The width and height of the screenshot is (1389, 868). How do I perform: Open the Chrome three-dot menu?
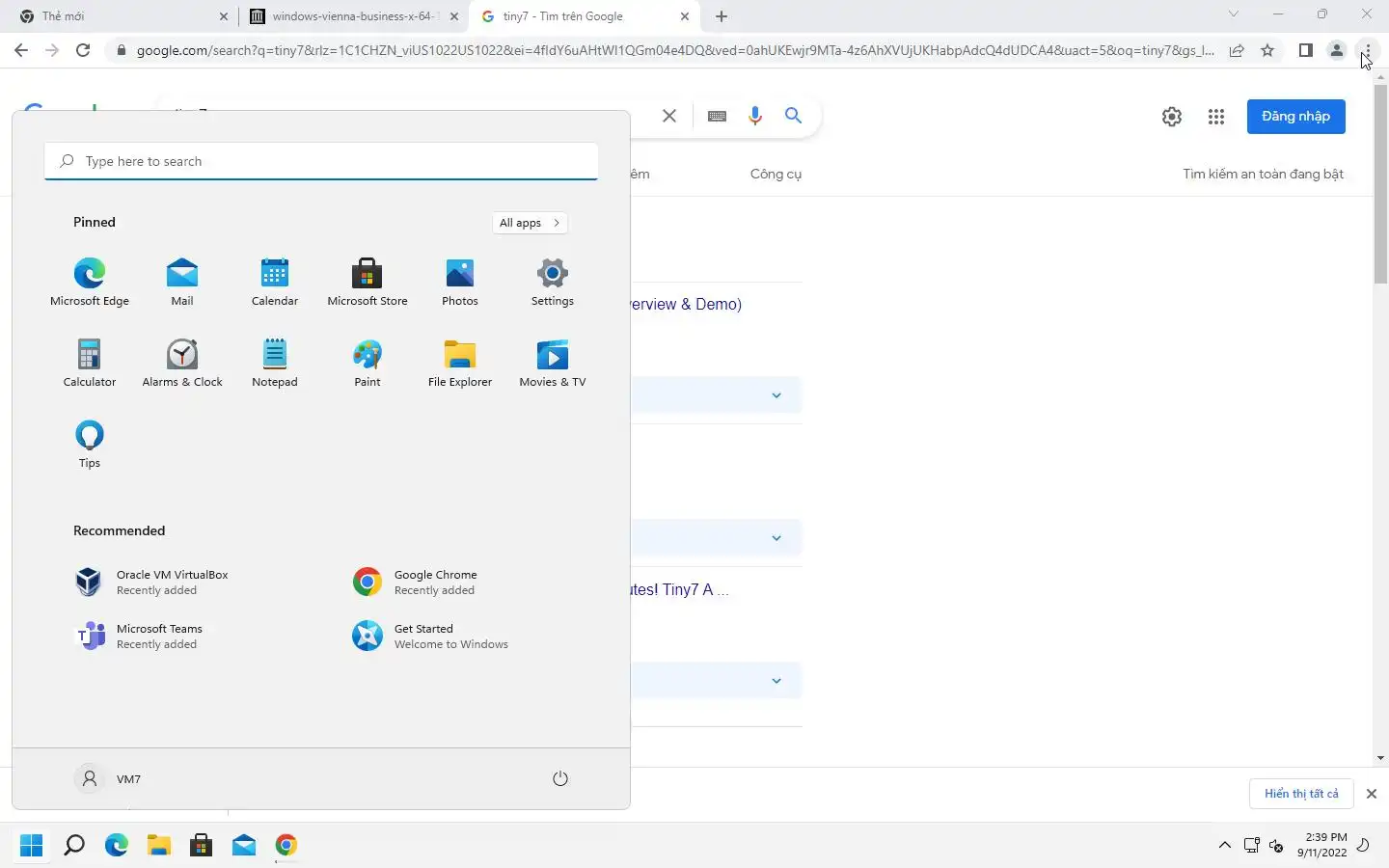pyautogui.click(x=1367, y=50)
